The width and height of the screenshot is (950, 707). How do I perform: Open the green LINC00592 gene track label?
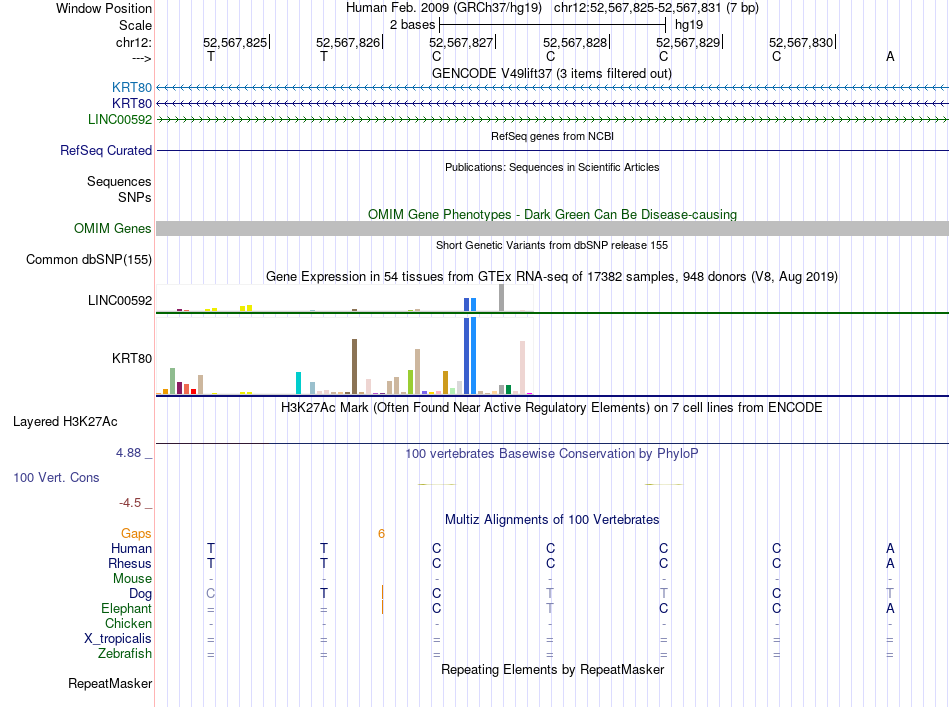(x=120, y=119)
